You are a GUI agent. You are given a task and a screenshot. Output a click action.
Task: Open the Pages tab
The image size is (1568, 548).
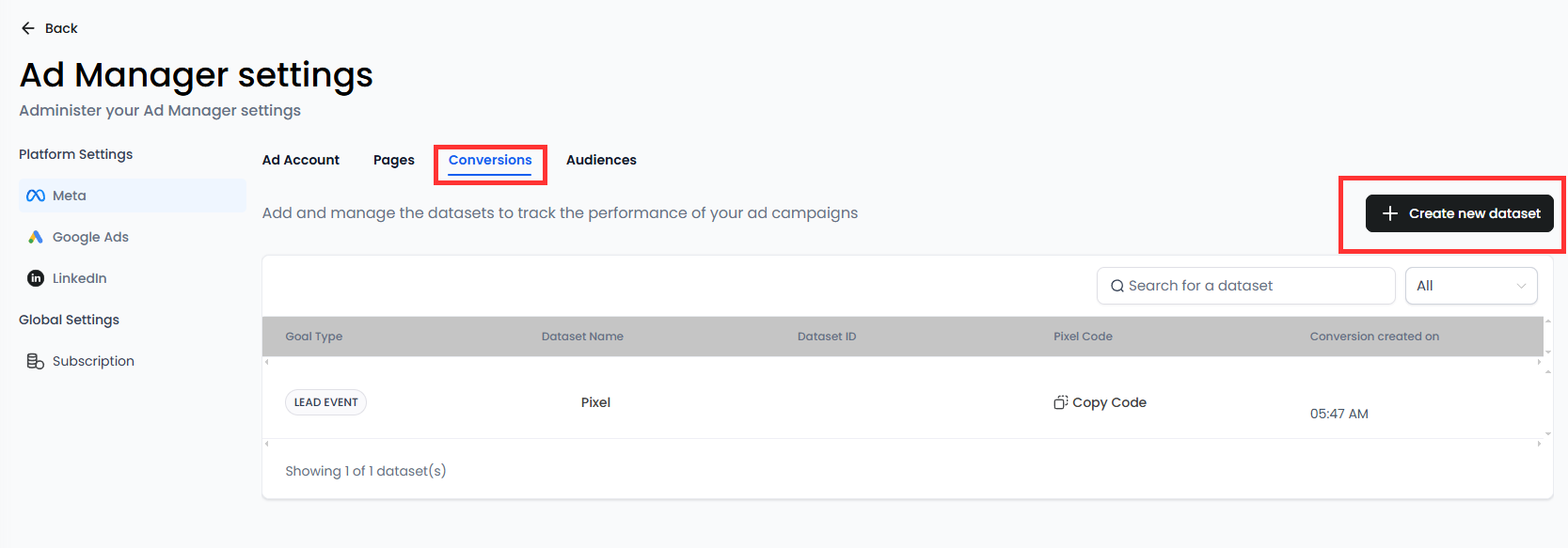tap(394, 160)
